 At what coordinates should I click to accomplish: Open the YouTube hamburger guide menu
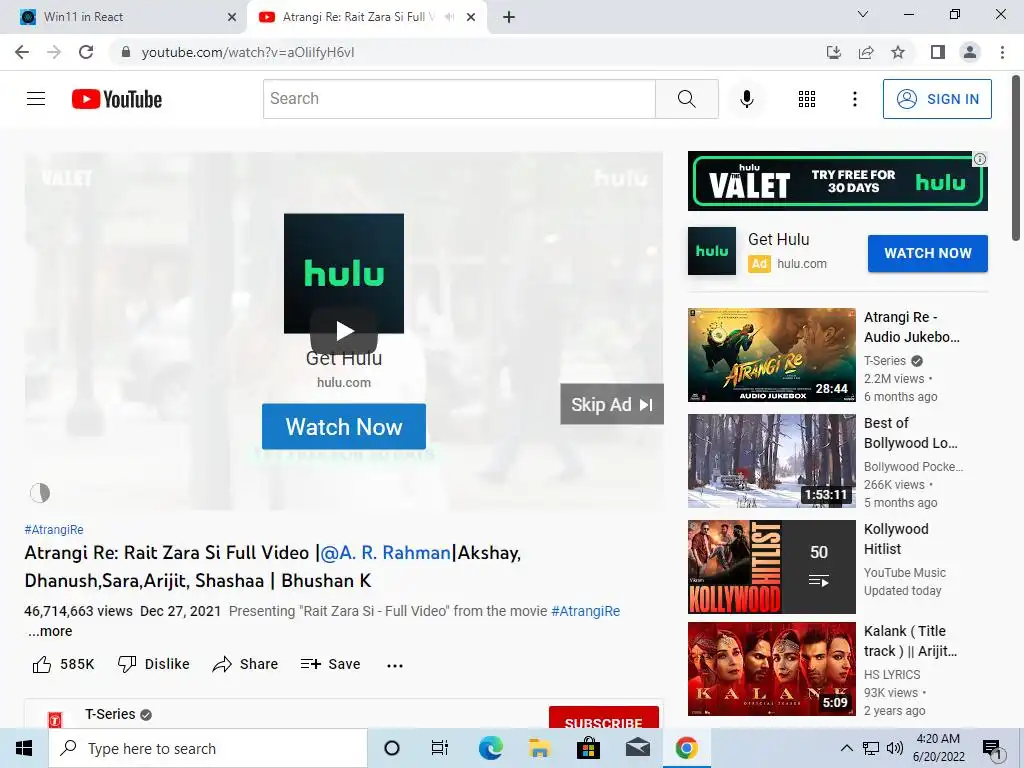click(x=36, y=99)
